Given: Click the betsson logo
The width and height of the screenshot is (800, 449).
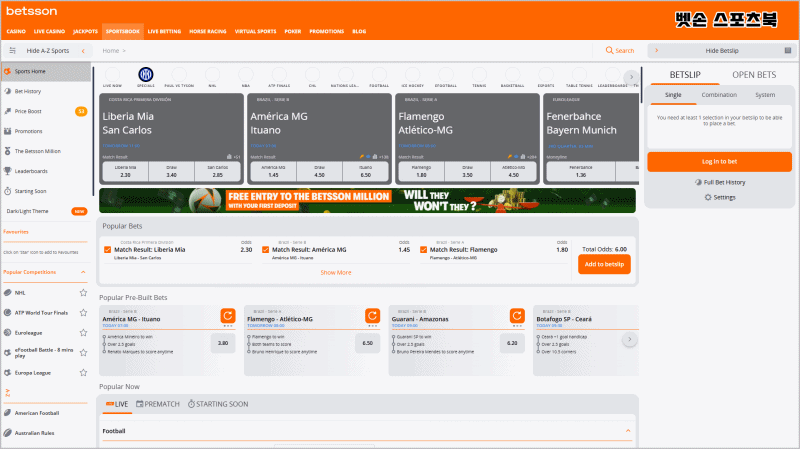Looking at the screenshot, I should tap(32, 11).
